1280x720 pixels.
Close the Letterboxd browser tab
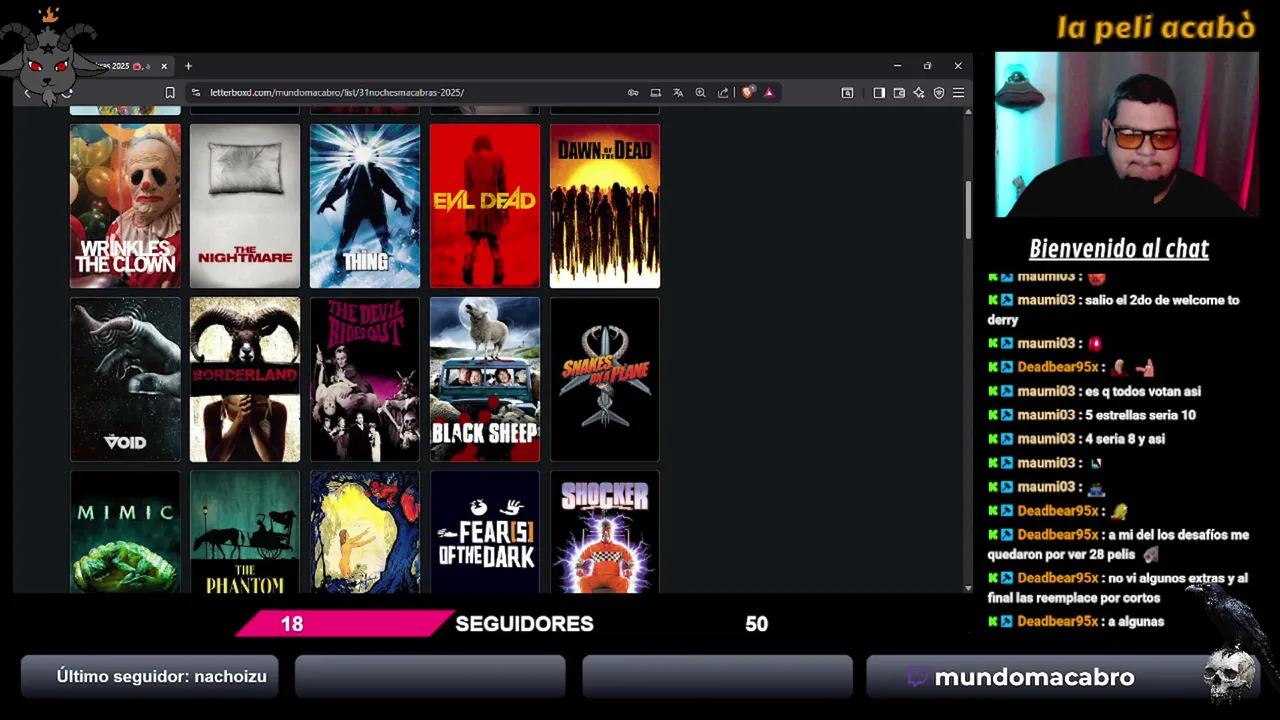(164, 66)
